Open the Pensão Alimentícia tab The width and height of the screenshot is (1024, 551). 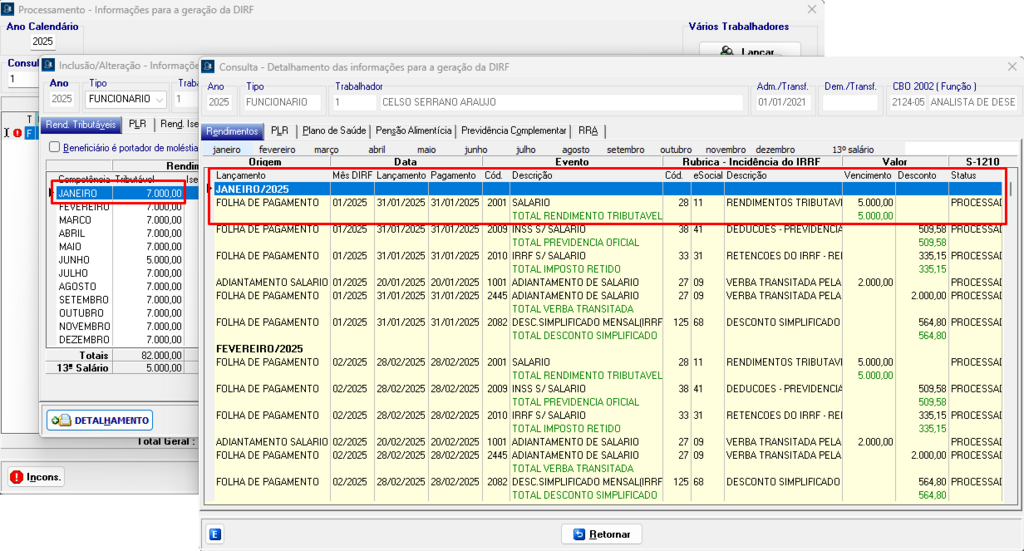[413, 130]
